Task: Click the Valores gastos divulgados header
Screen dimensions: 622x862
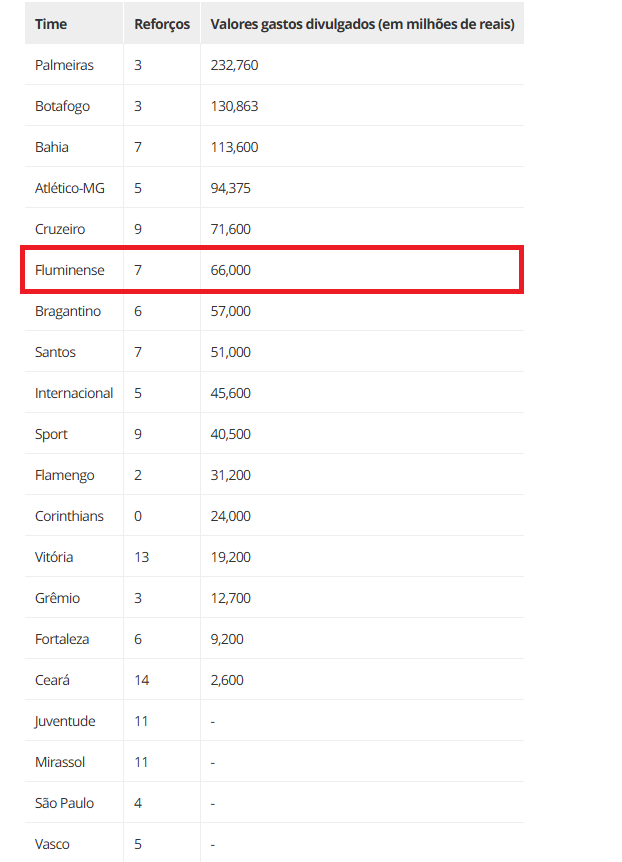Action: click(362, 24)
